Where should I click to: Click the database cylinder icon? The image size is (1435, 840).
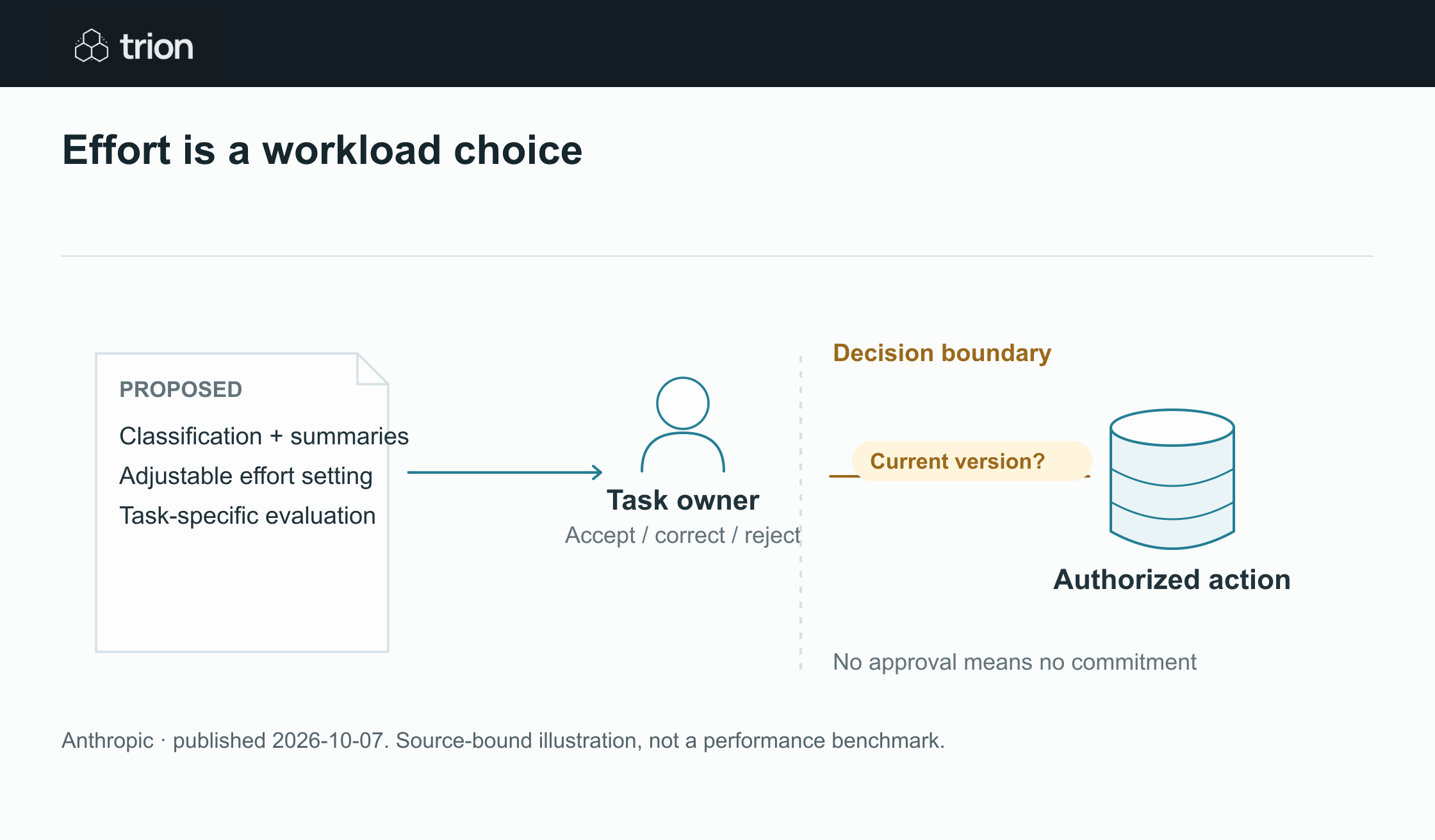tap(1172, 479)
